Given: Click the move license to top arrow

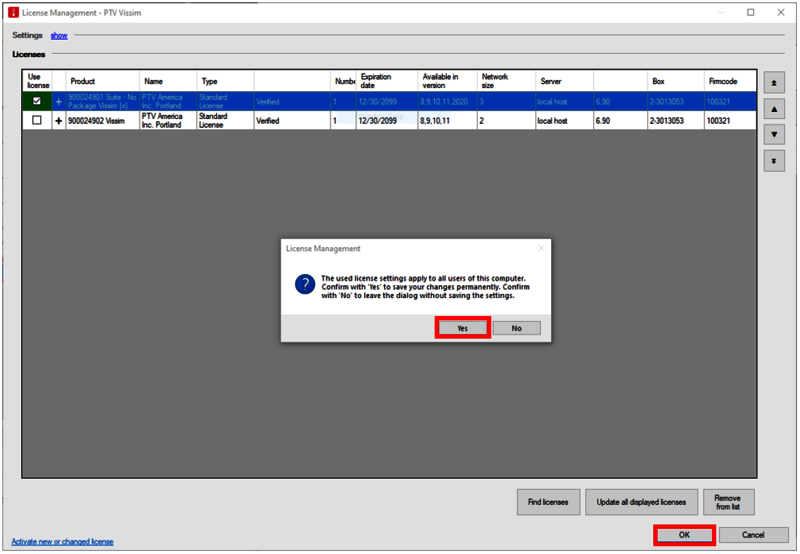Looking at the screenshot, I should pyautogui.click(x=774, y=82).
